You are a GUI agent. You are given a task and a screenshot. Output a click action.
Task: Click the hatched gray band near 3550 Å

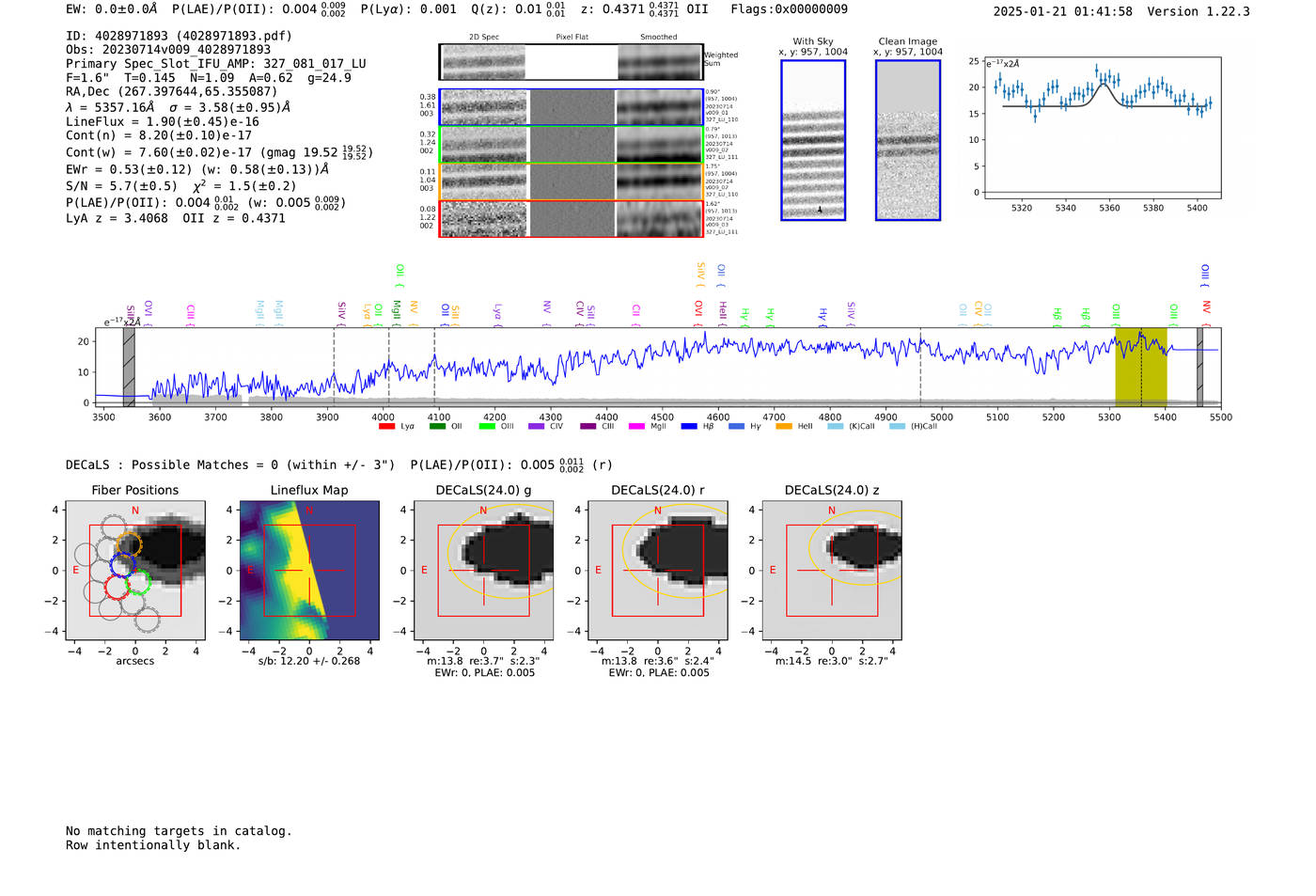click(x=129, y=367)
